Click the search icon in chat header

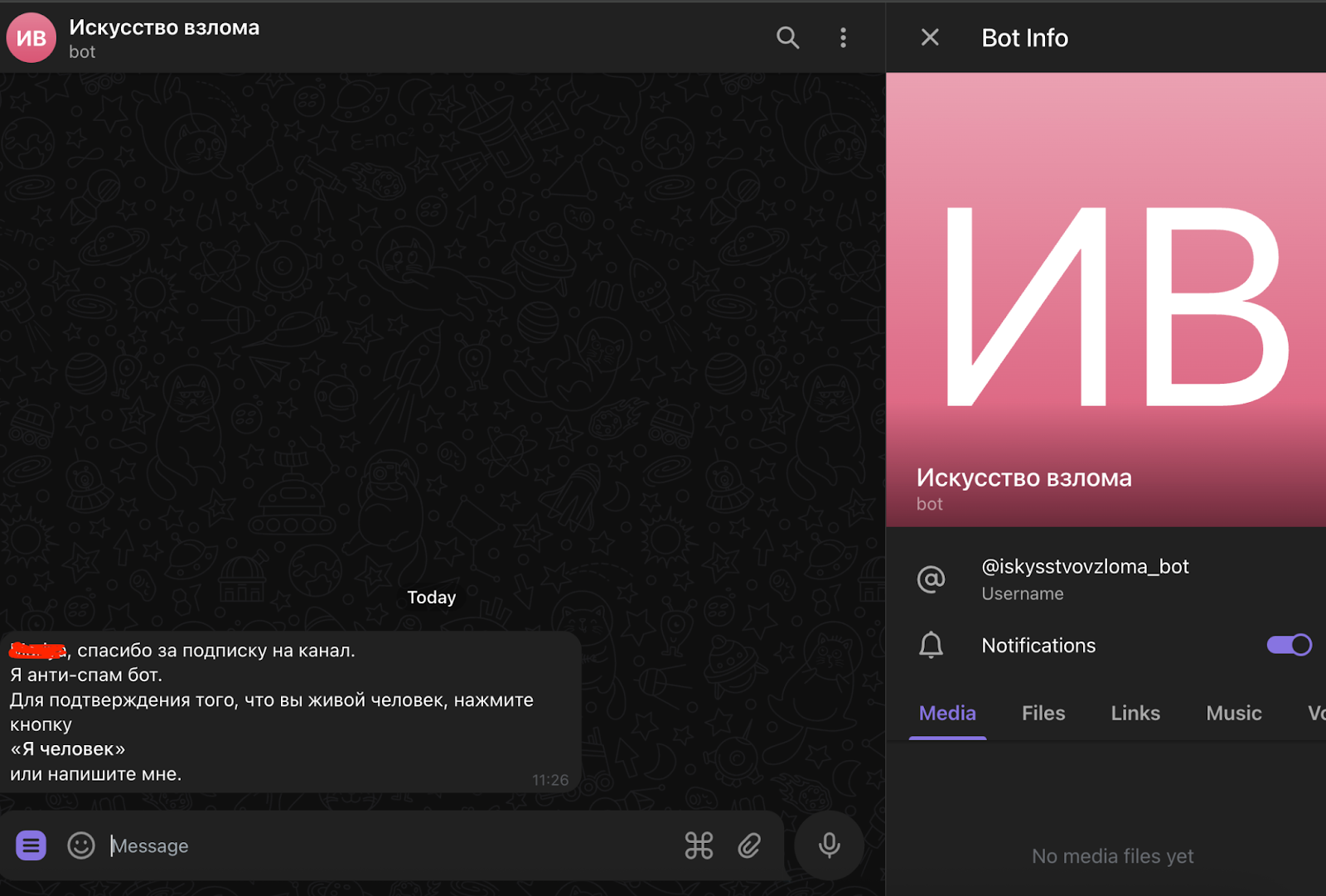coord(787,37)
